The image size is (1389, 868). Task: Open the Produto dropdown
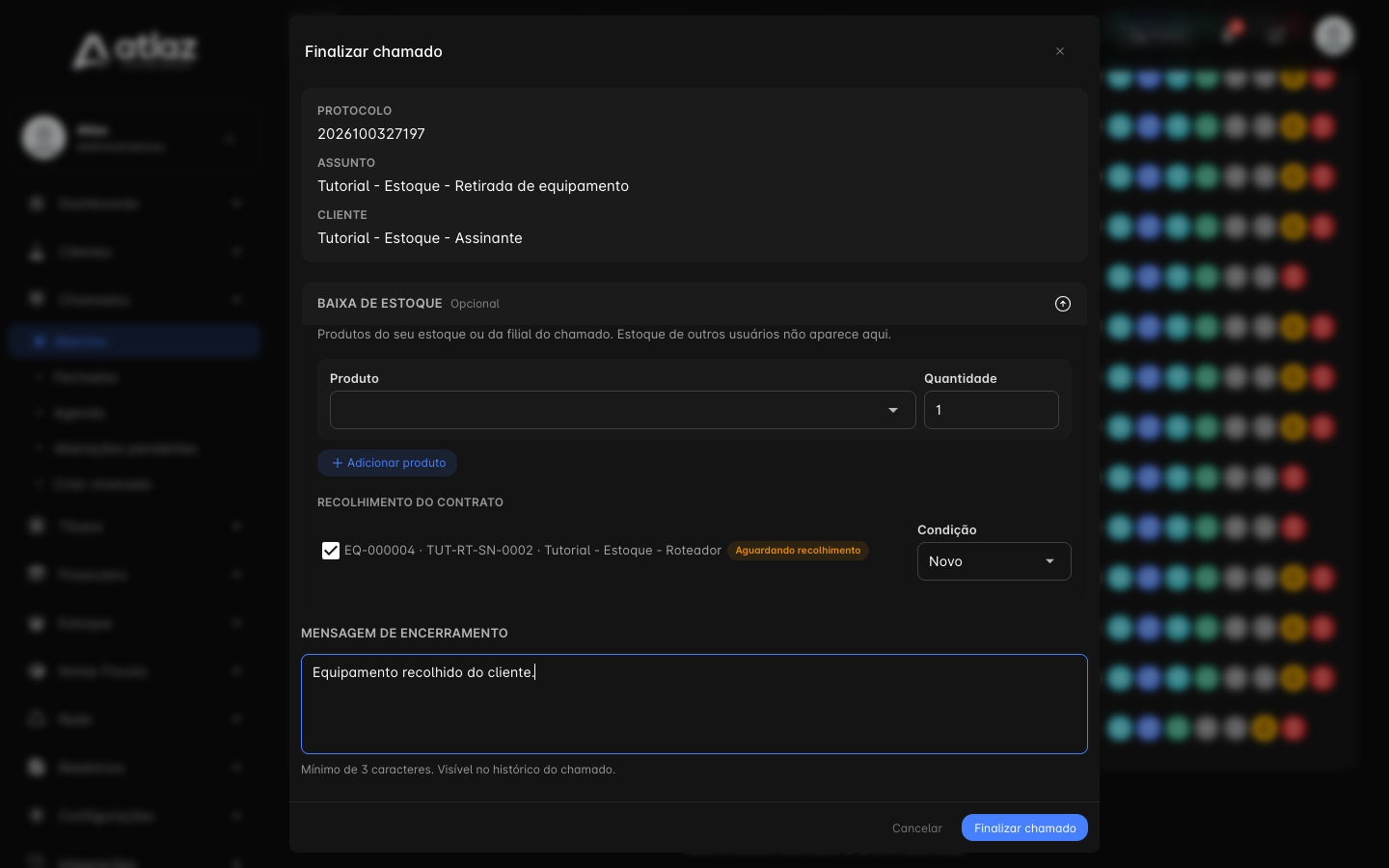tap(622, 410)
